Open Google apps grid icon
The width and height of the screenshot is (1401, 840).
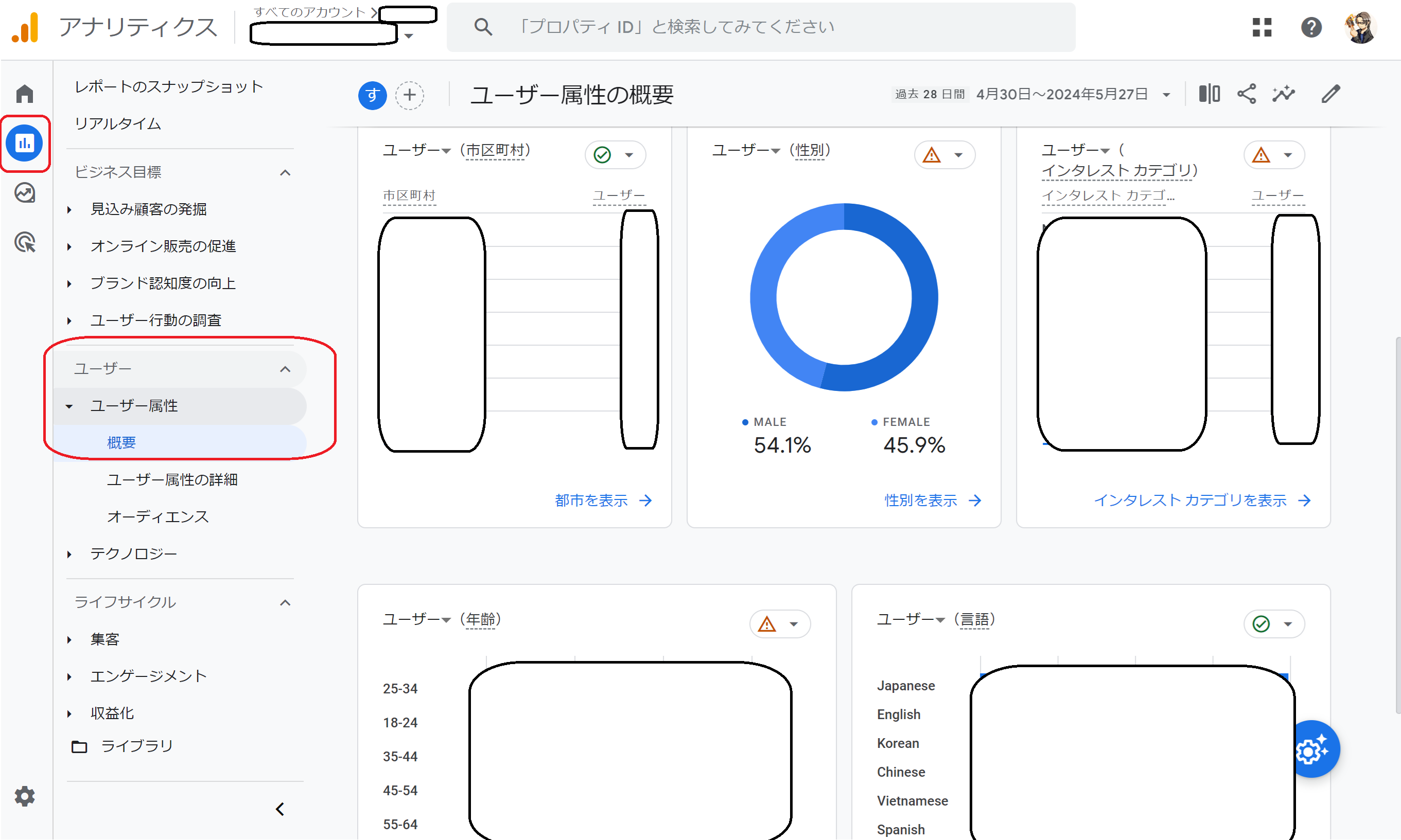pyautogui.click(x=1261, y=27)
